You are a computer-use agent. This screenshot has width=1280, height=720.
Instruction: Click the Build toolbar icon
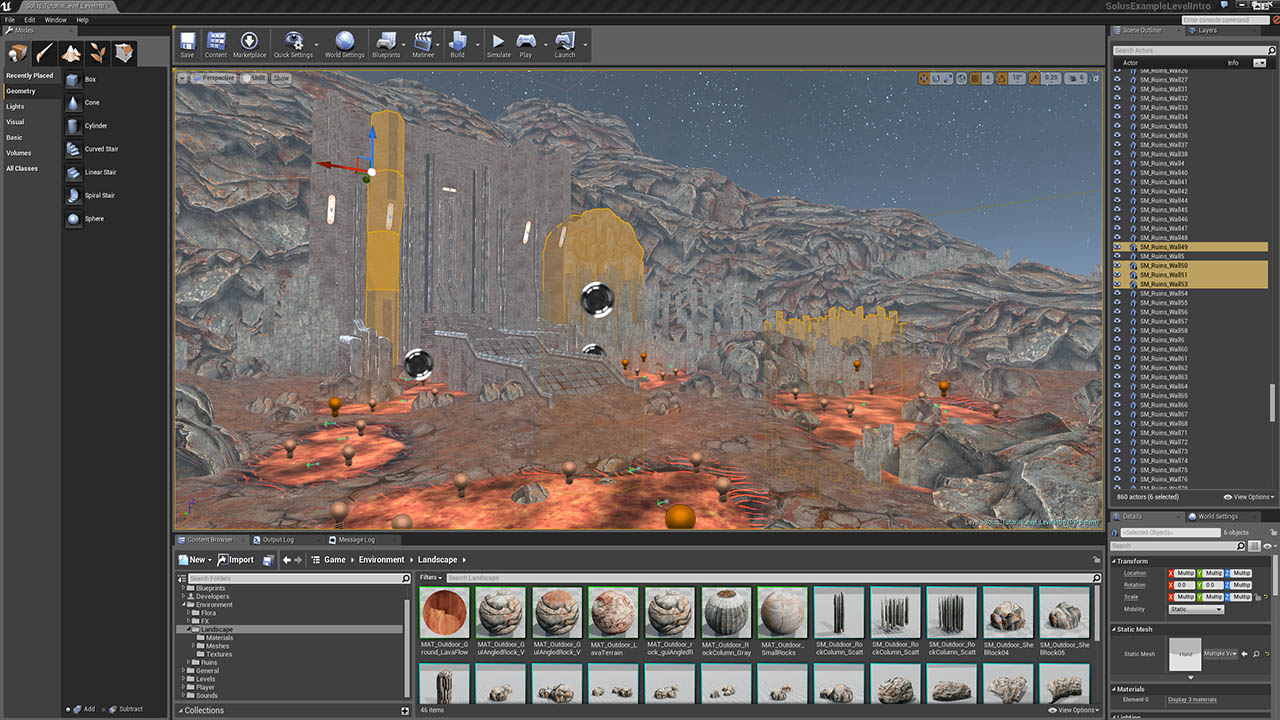(x=457, y=44)
